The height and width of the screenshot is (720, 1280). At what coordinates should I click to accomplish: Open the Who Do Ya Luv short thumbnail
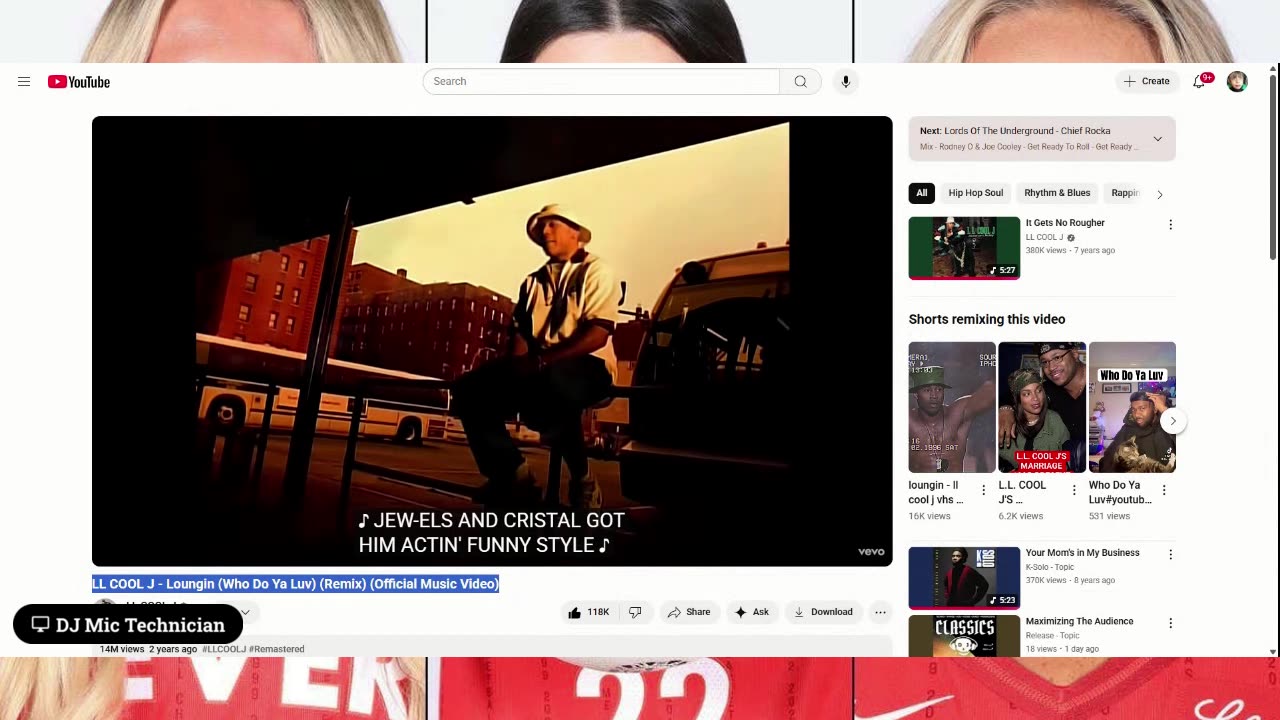[x=1132, y=407]
